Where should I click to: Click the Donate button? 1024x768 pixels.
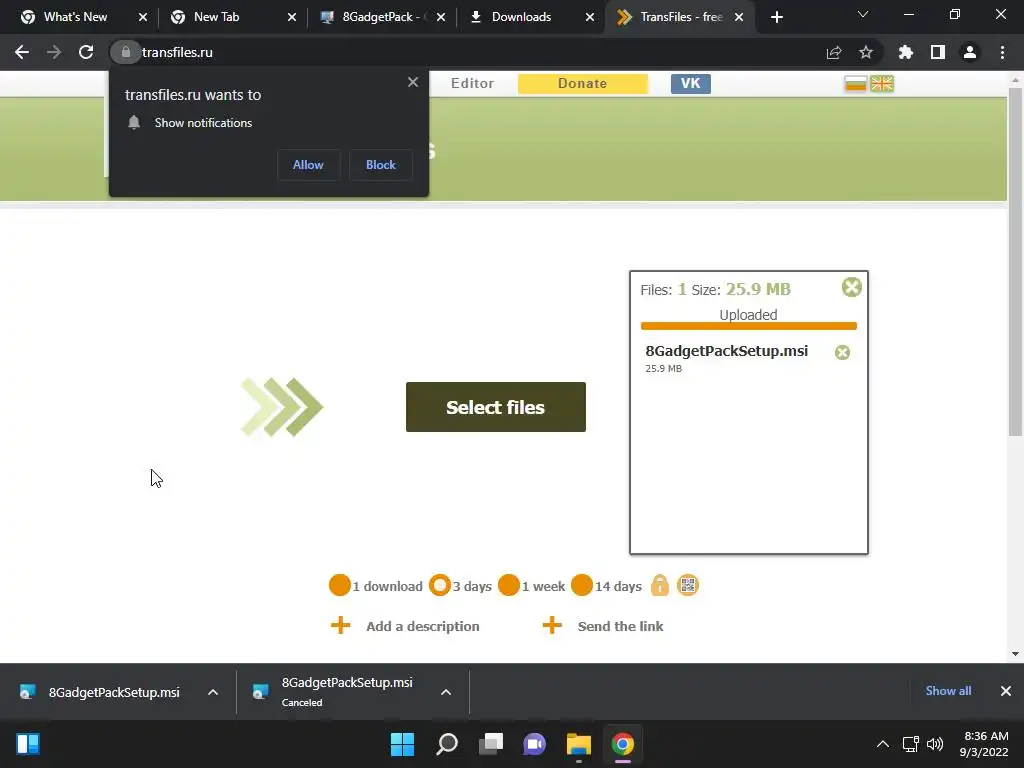(x=583, y=84)
